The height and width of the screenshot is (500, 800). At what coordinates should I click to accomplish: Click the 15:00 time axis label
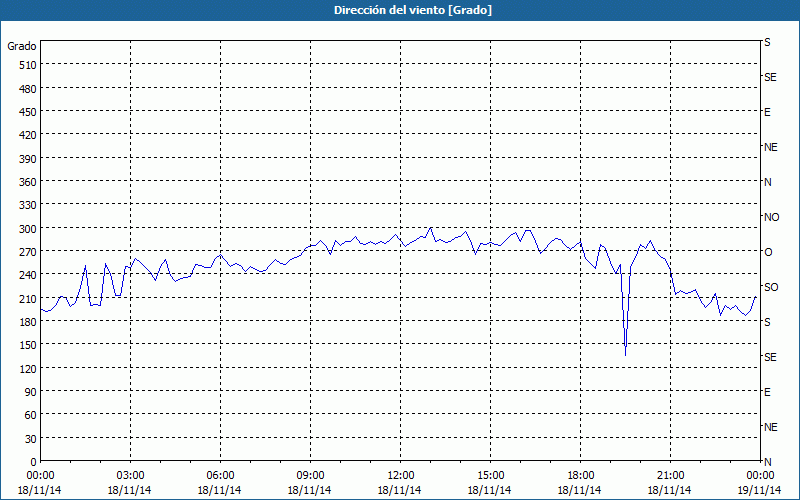click(490, 476)
